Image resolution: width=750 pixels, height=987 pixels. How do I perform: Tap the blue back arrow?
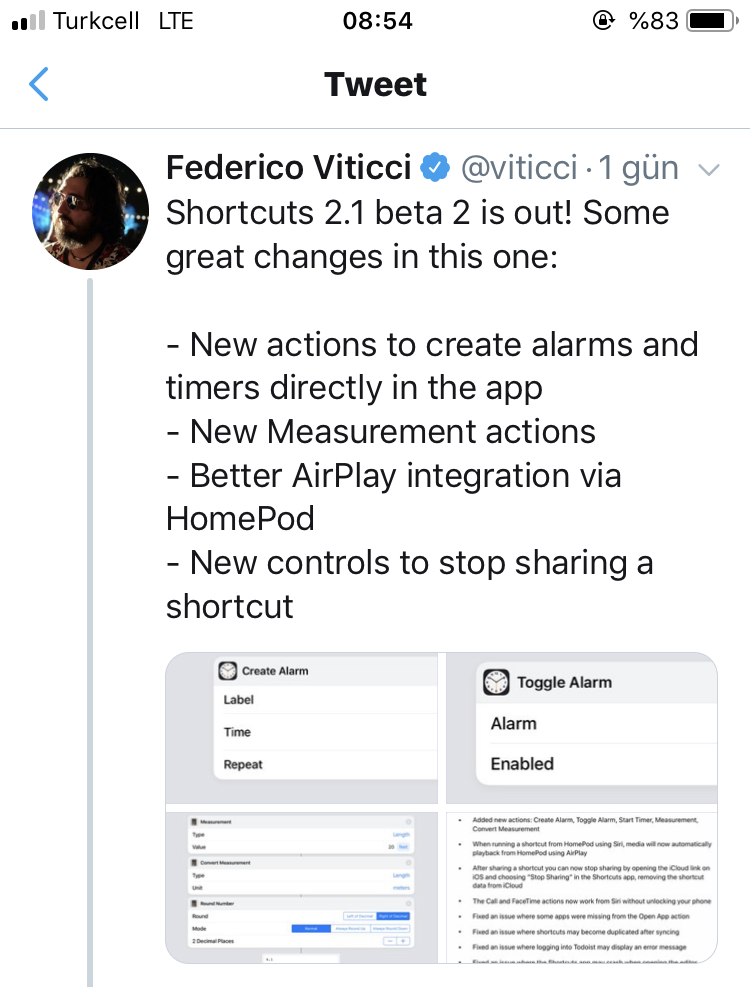[x=39, y=84]
